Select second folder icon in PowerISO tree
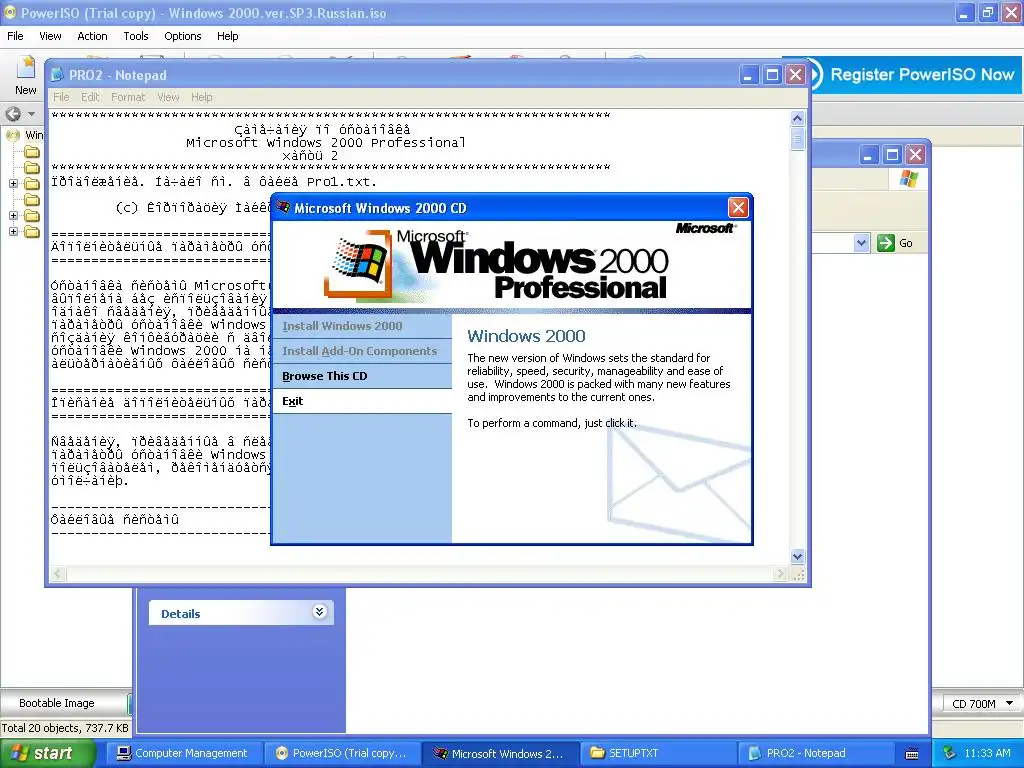Viewport: 1024px width, 768px height. [32, 168]
